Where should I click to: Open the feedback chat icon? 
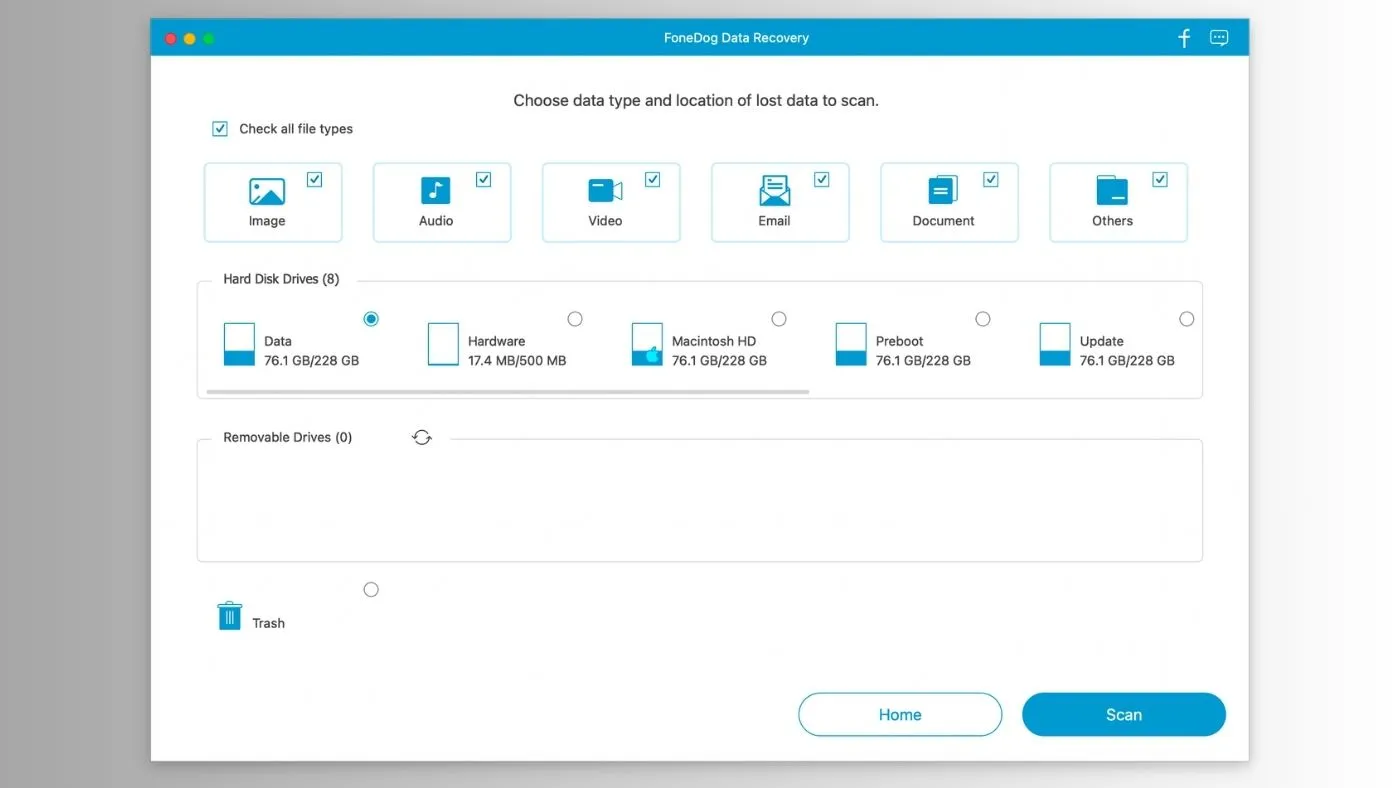[x=1219, y=38]
